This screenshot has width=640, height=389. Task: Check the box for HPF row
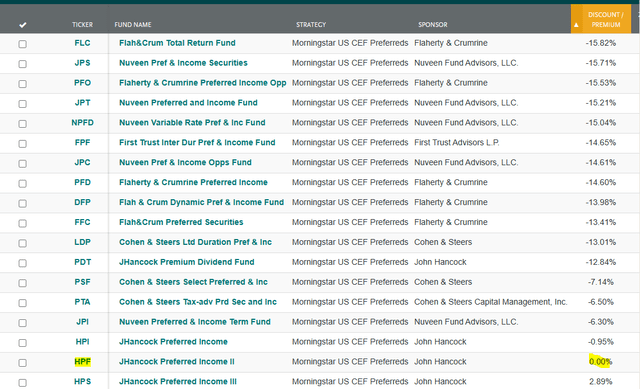point(22,362)
